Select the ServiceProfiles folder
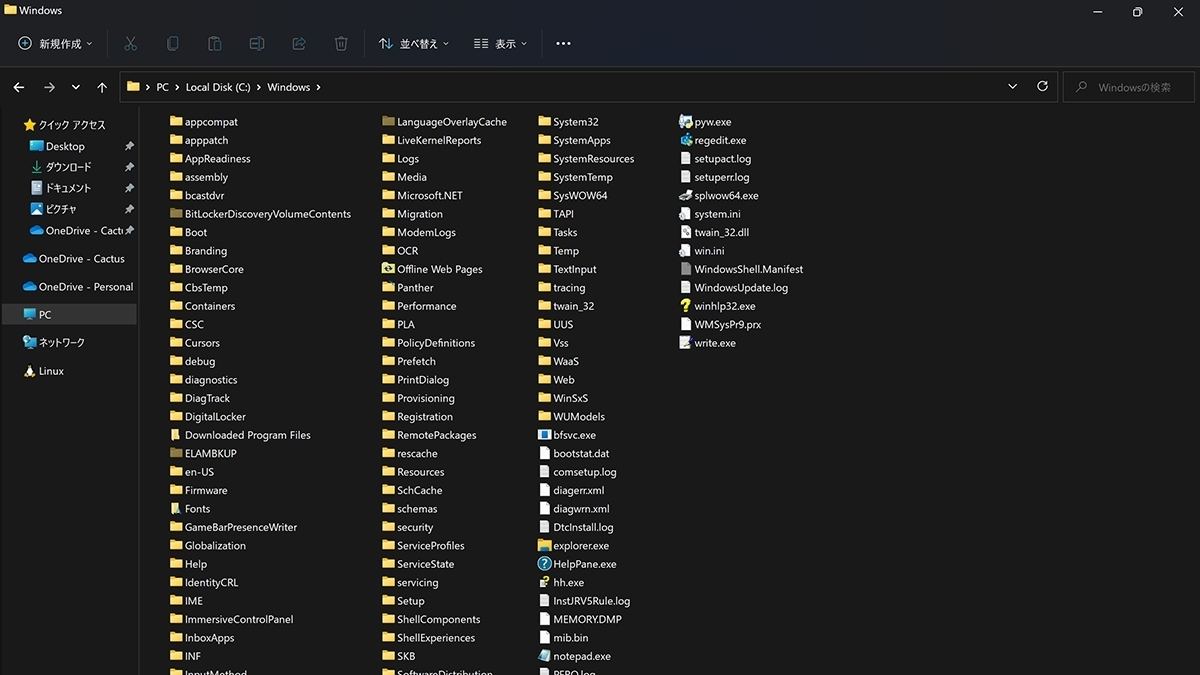1200x675 pixels. (423, 546)
